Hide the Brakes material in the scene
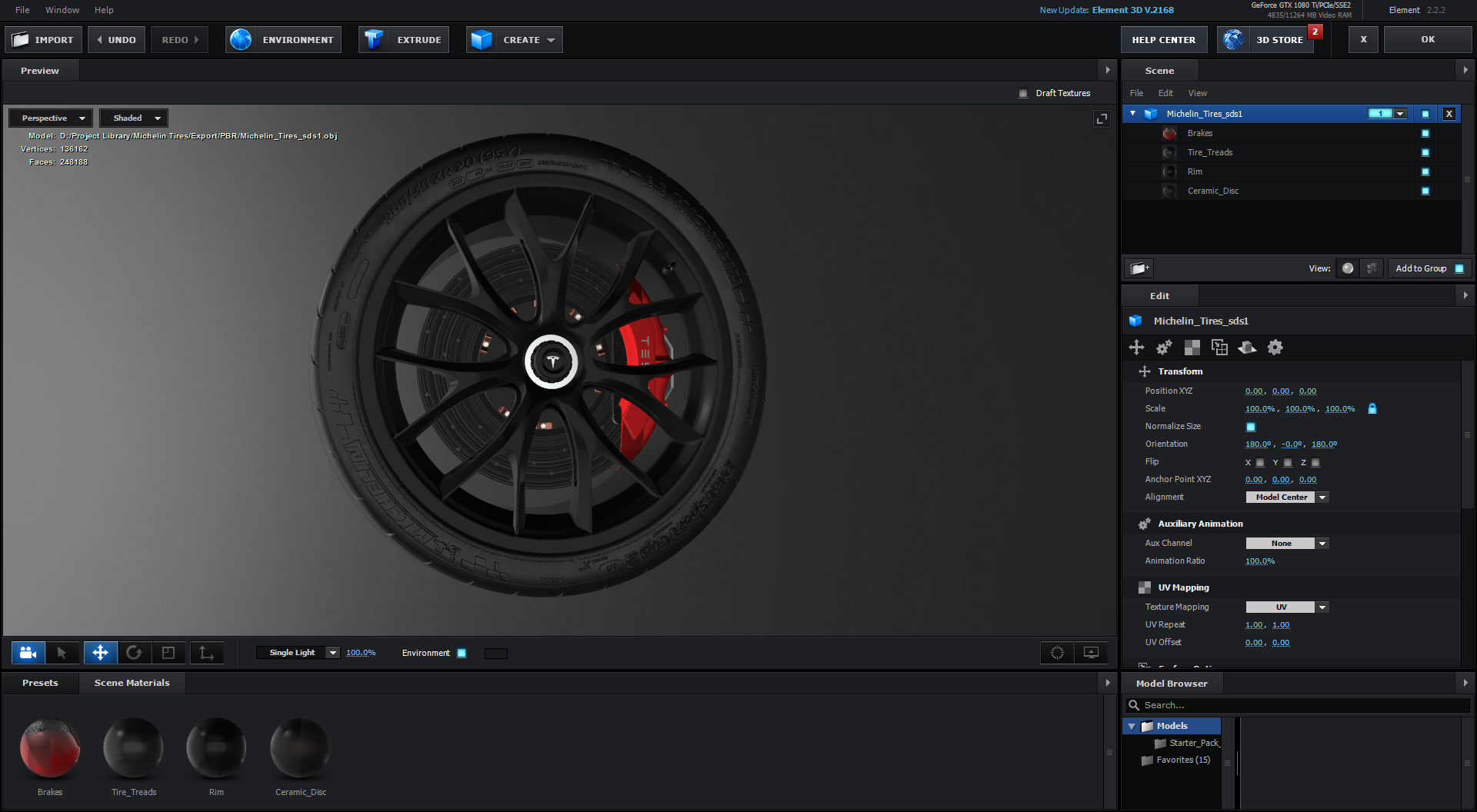The width and height of the screenshot is (1477, 812). click(x=1425, y=134)
